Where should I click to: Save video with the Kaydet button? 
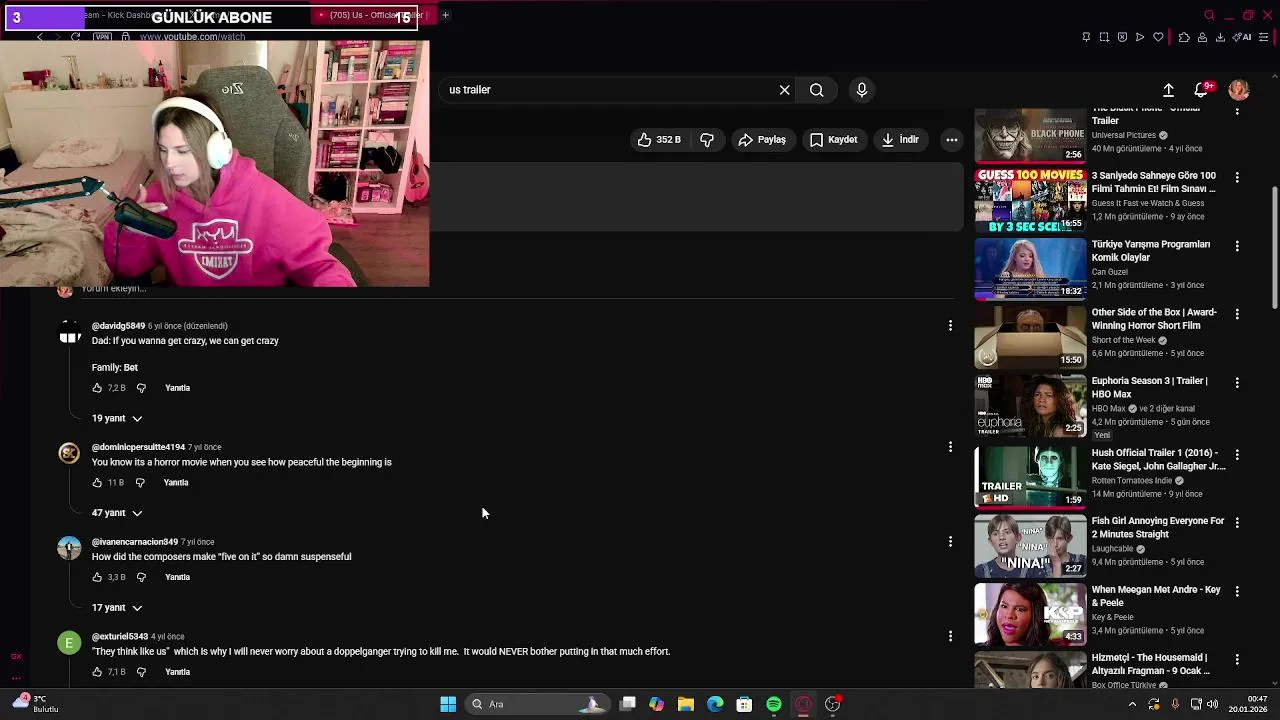tap(833, 140)
